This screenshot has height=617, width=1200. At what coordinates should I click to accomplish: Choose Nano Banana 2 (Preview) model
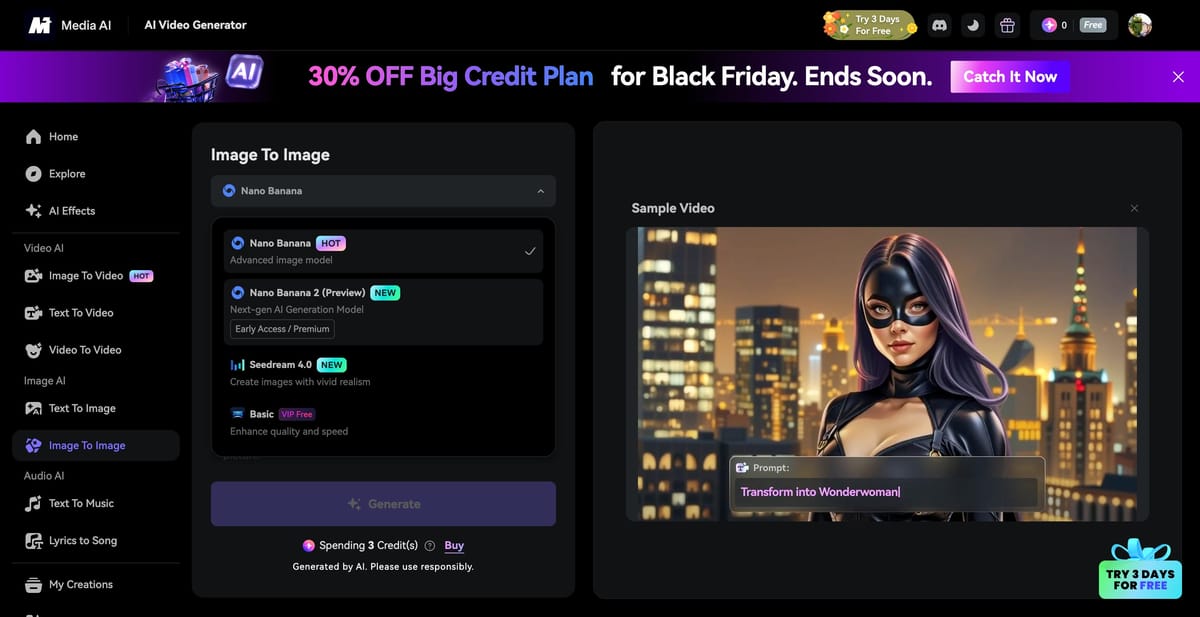383,312
